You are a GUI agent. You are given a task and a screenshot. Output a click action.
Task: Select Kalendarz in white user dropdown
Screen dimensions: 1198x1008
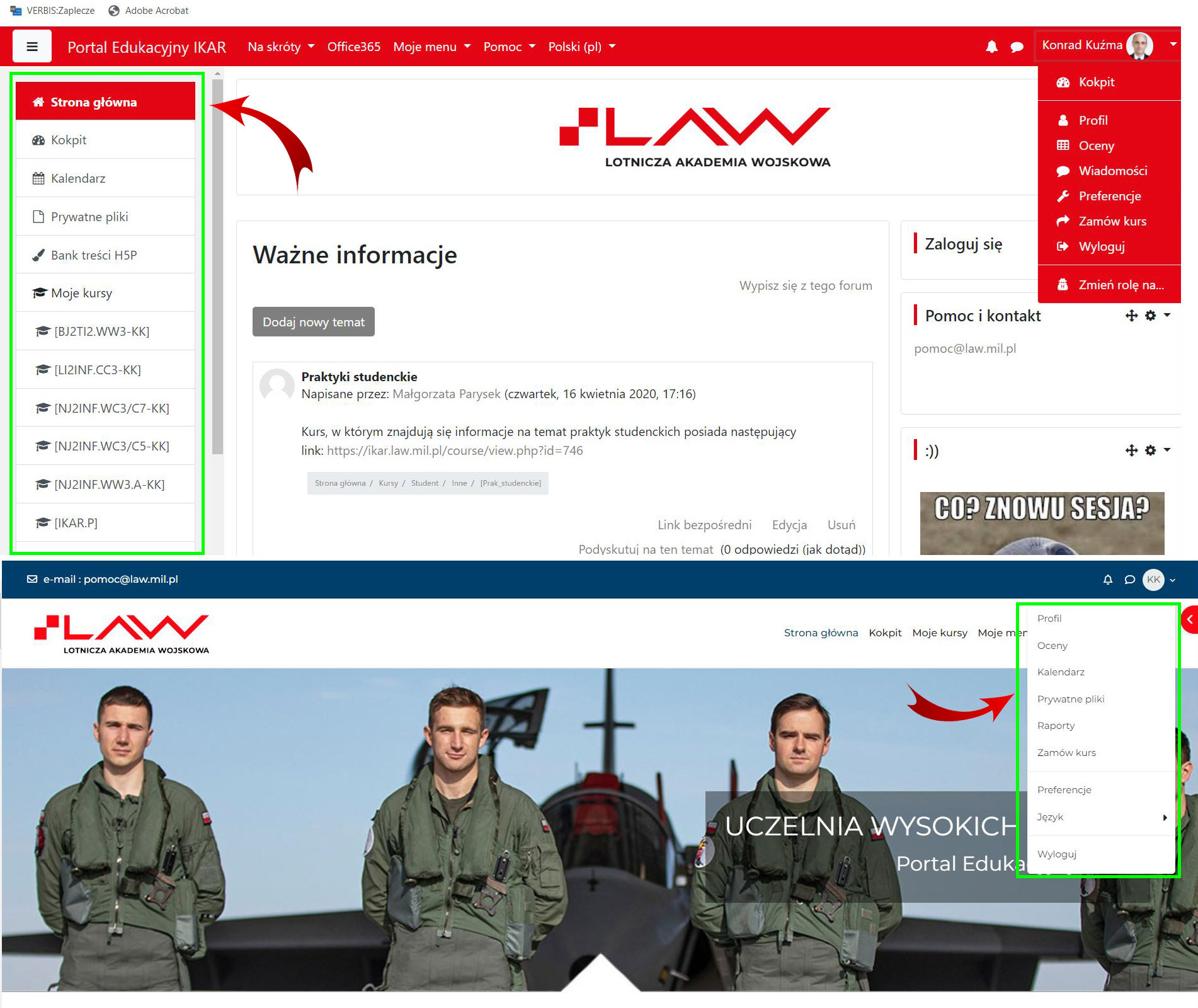(1100, 672)
